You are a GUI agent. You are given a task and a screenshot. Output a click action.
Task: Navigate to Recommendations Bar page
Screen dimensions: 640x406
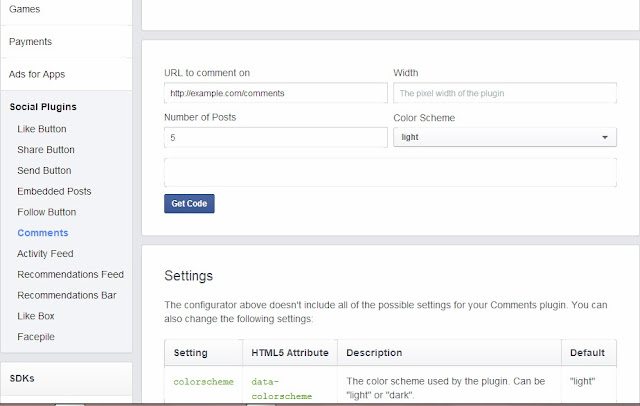point(67,295)
